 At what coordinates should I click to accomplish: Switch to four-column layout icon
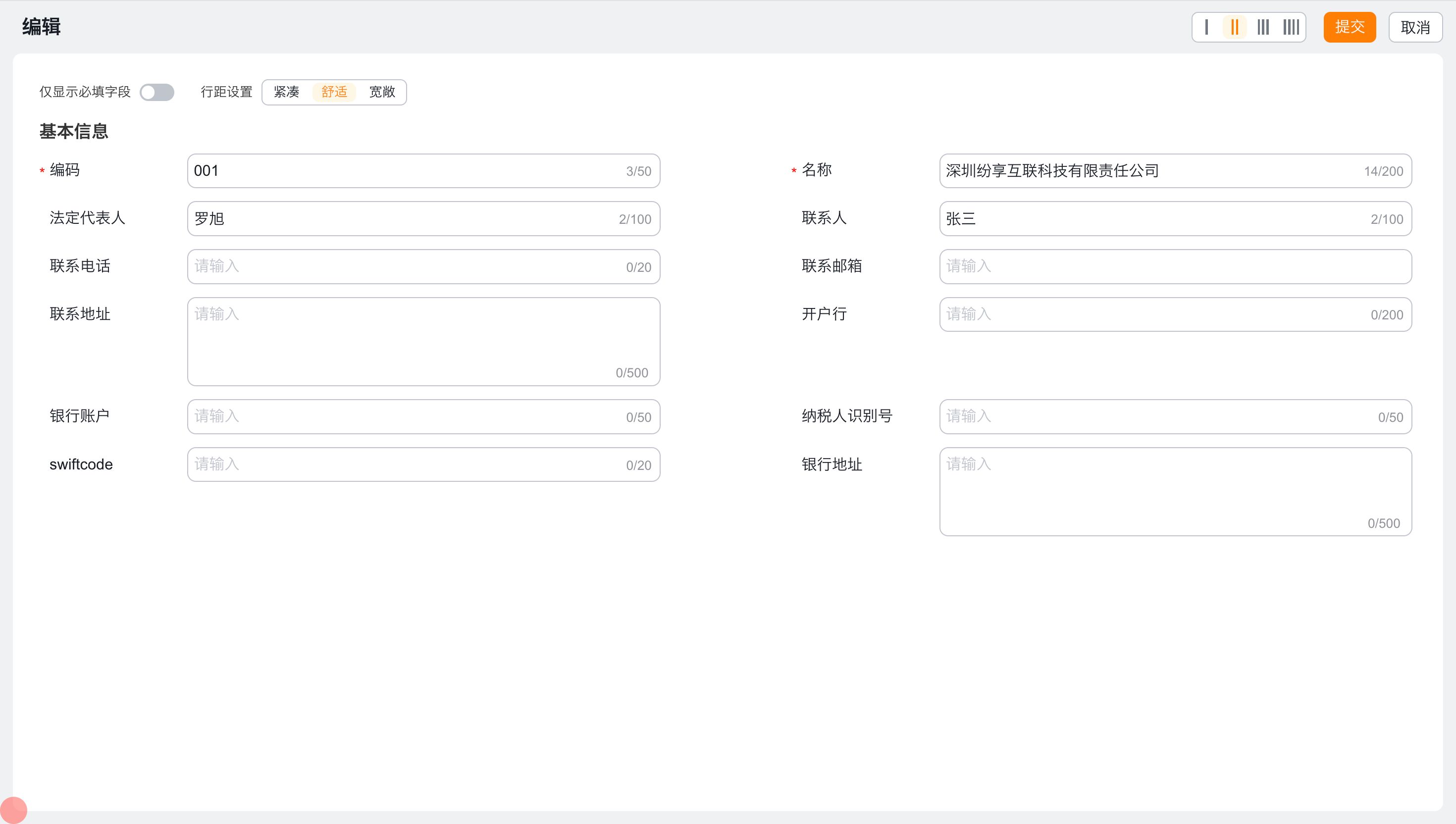point(1291,27)
